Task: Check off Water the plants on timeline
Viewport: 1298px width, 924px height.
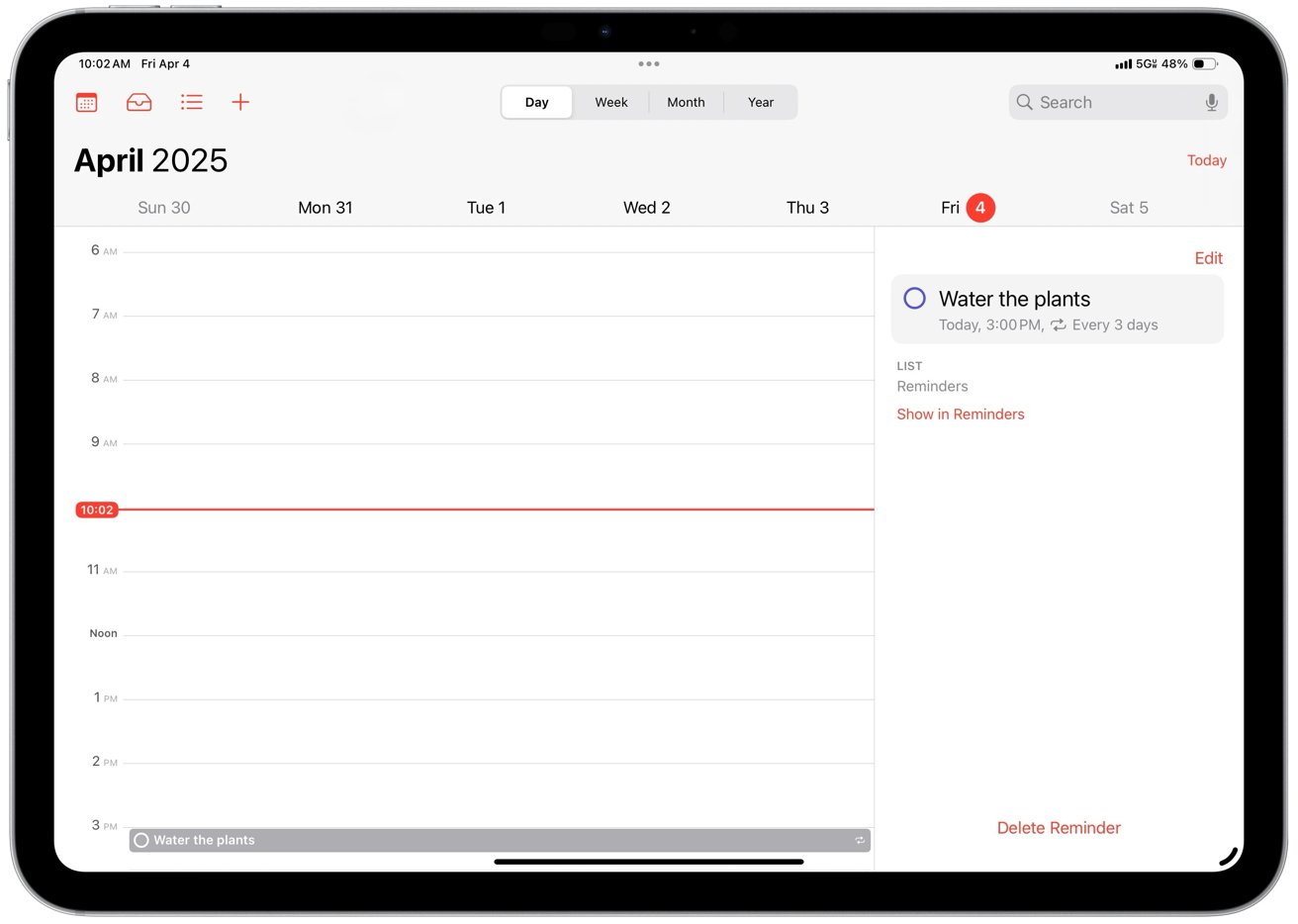Action: coord(141,840)
